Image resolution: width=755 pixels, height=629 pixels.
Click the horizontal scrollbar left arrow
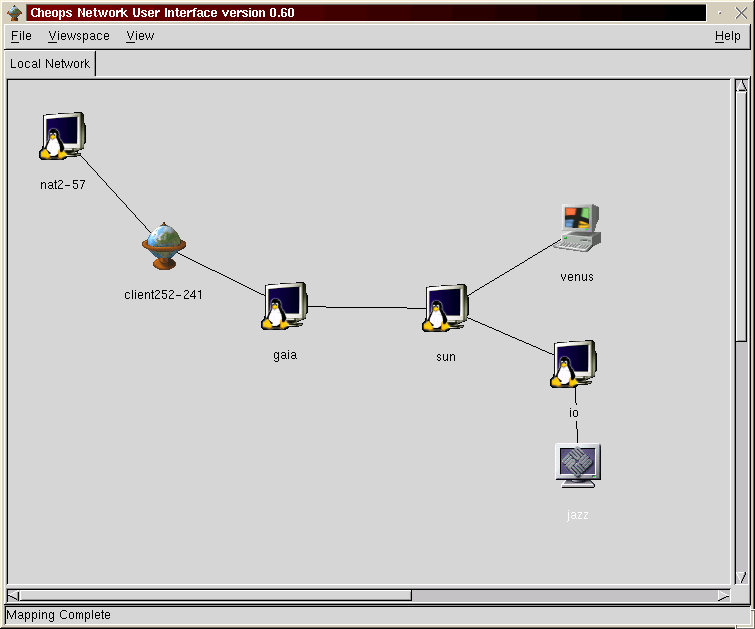coord(13,596)
